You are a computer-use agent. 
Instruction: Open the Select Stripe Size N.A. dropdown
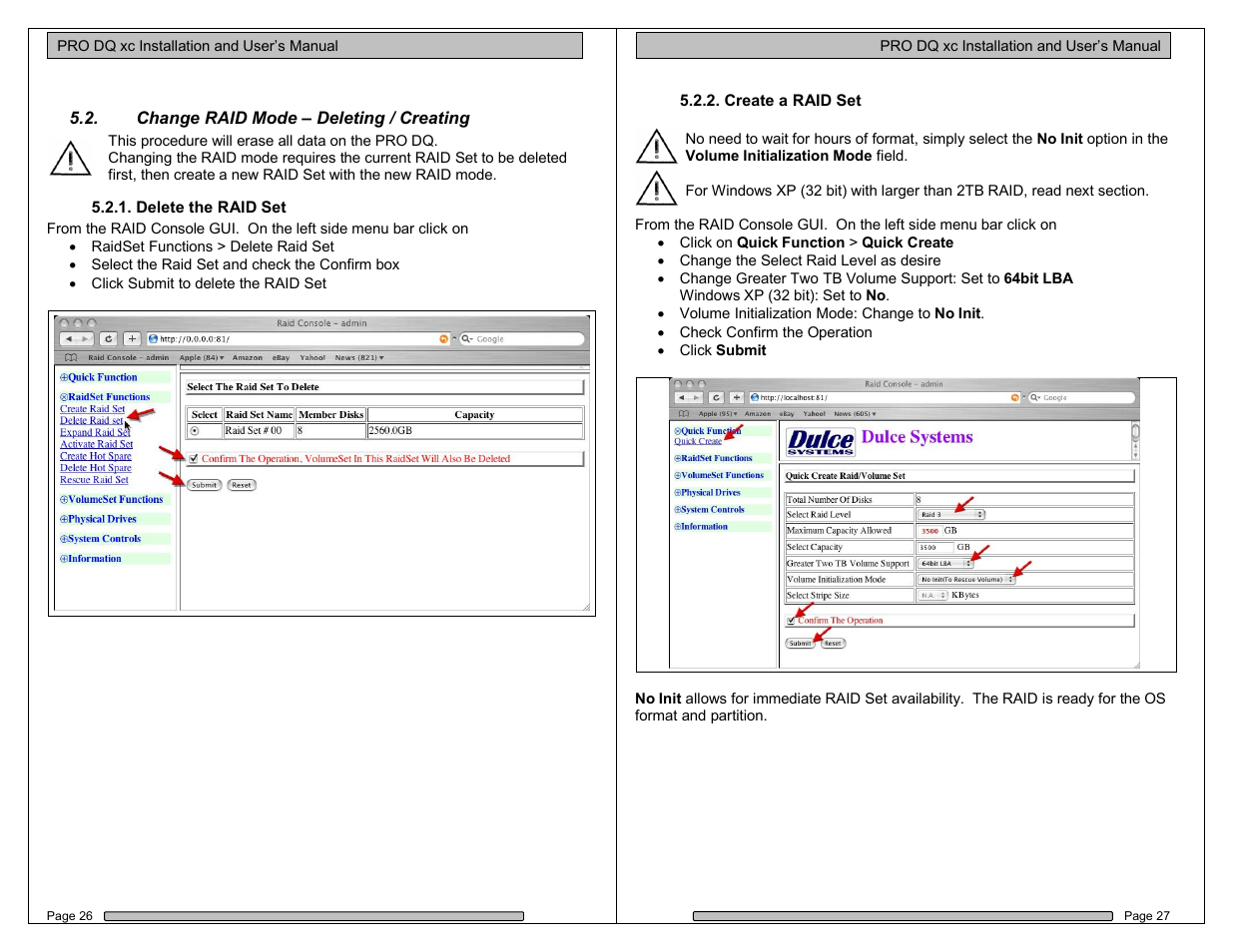932,596
